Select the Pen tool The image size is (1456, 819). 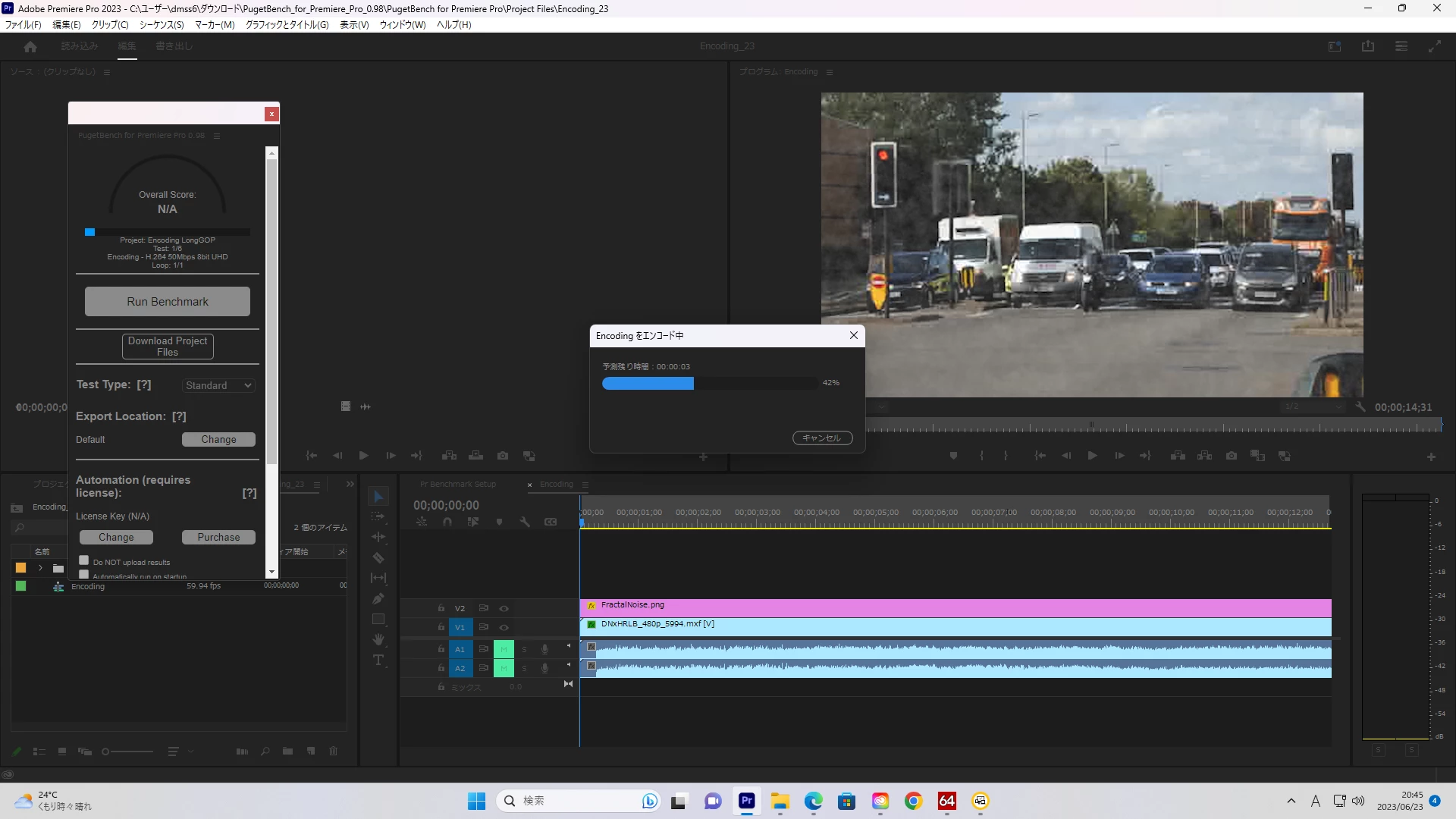pos(378,599)
